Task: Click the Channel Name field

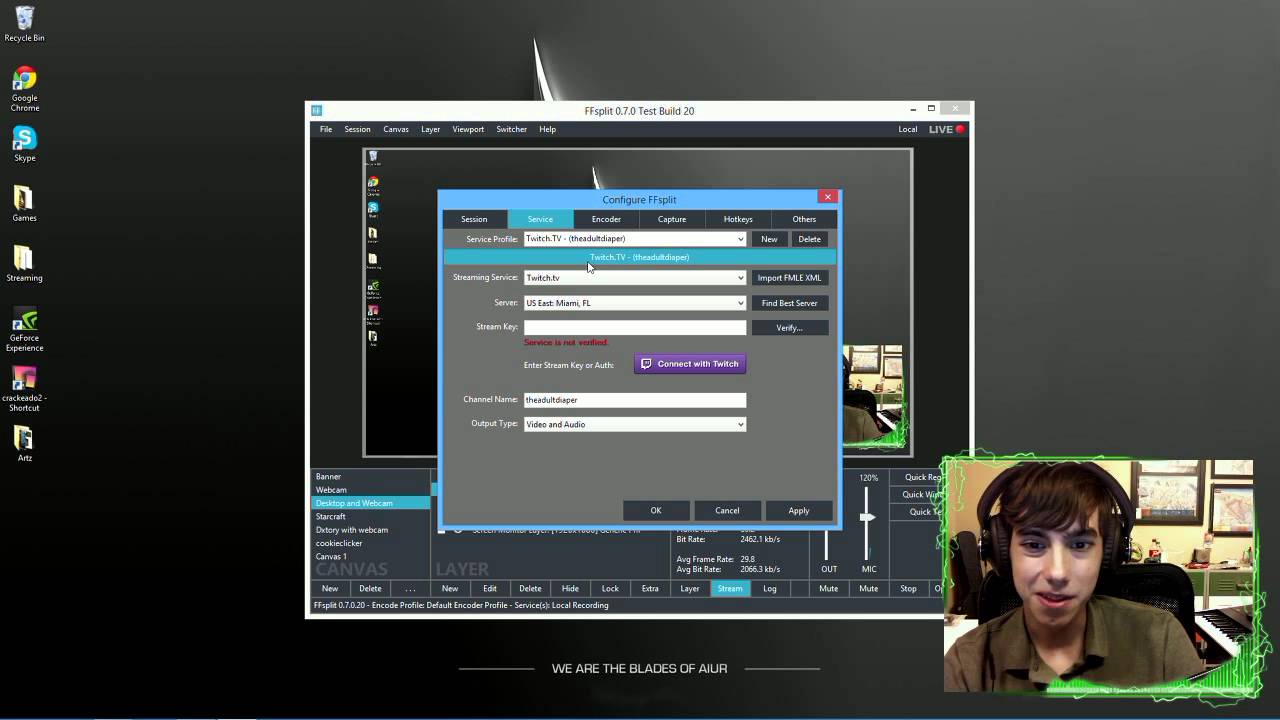Action: tap(635, 400)
